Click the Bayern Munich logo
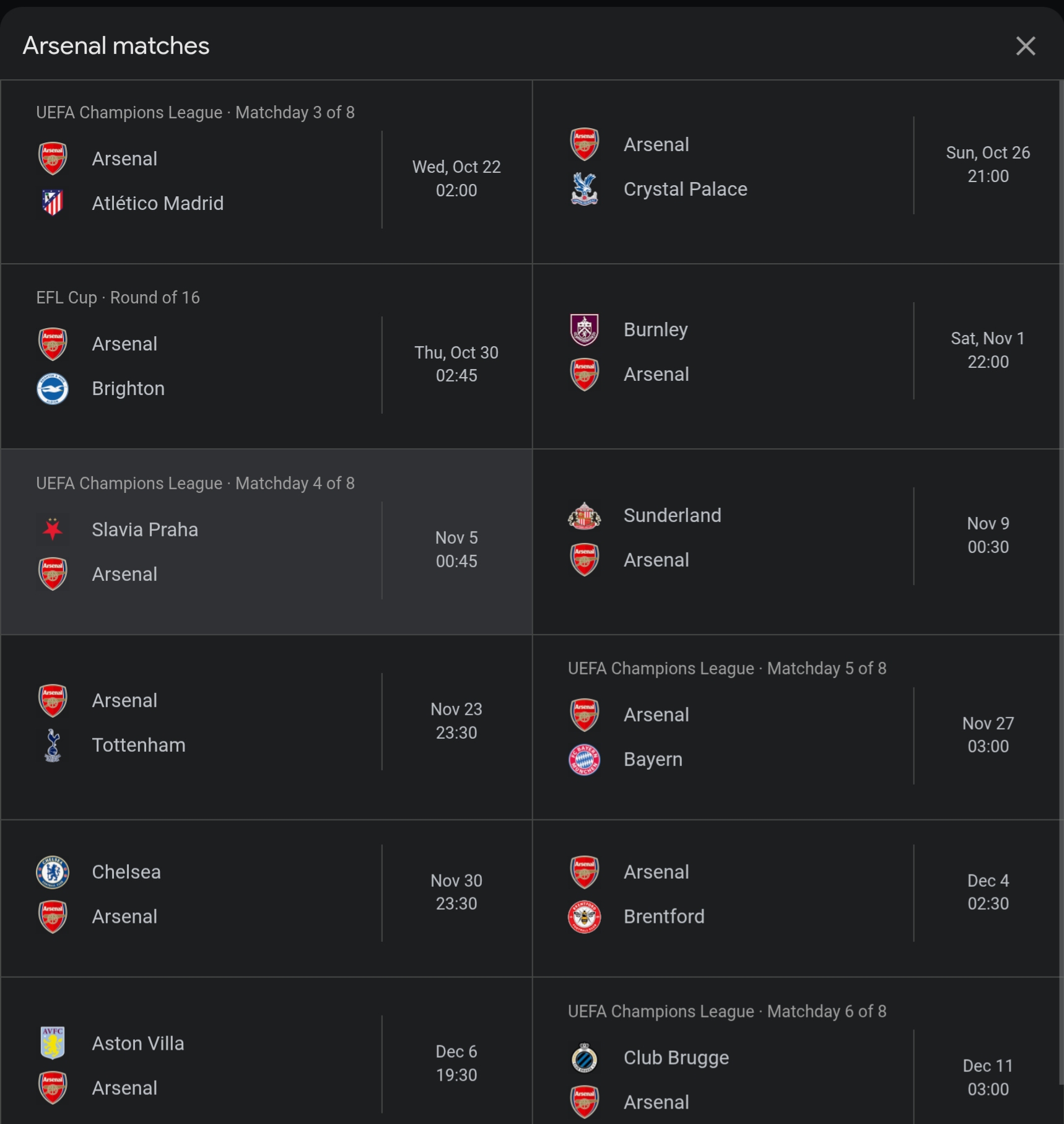The width and height of the screenshot is (1064, 1124). [584, 759]
